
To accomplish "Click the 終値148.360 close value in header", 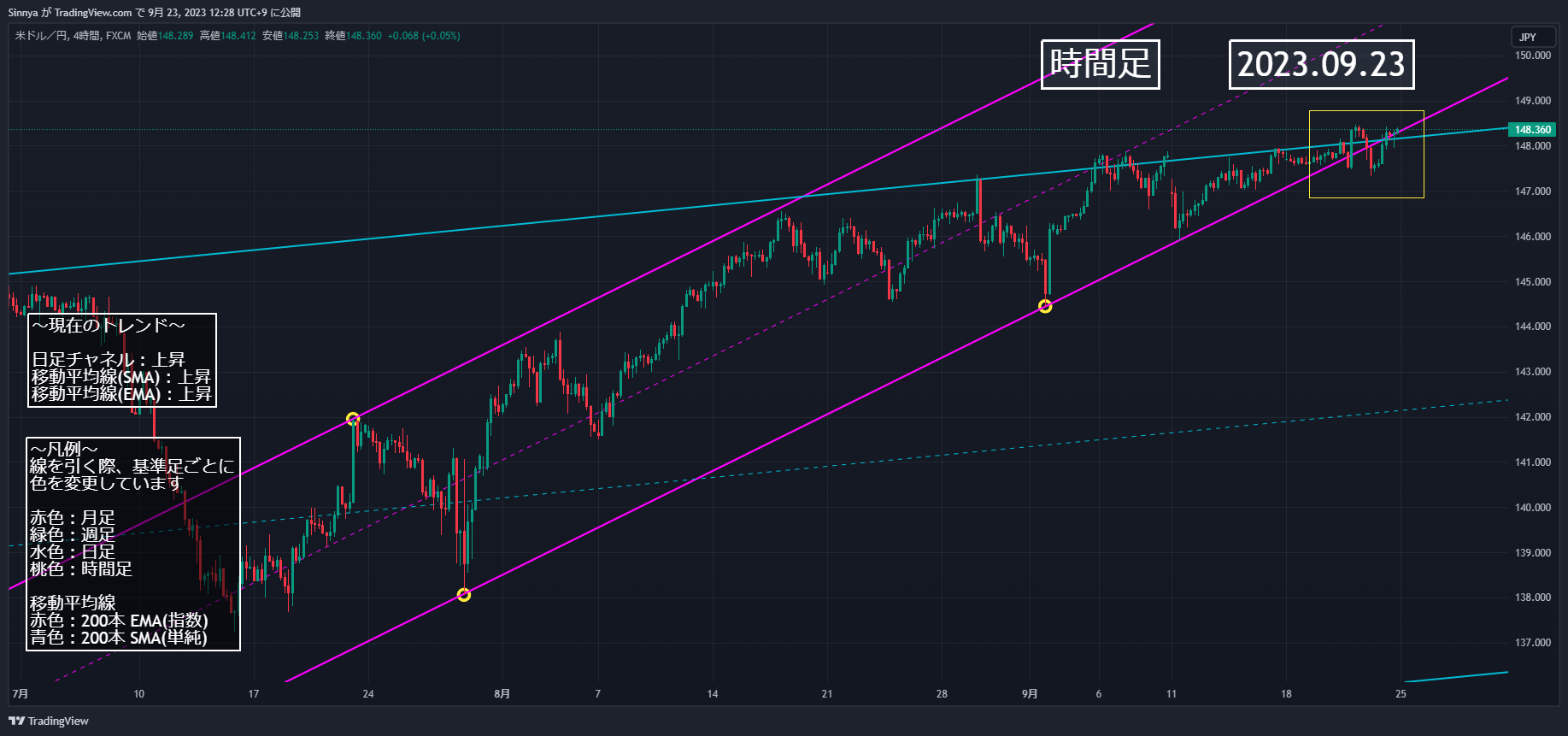I will pos(353,36).
